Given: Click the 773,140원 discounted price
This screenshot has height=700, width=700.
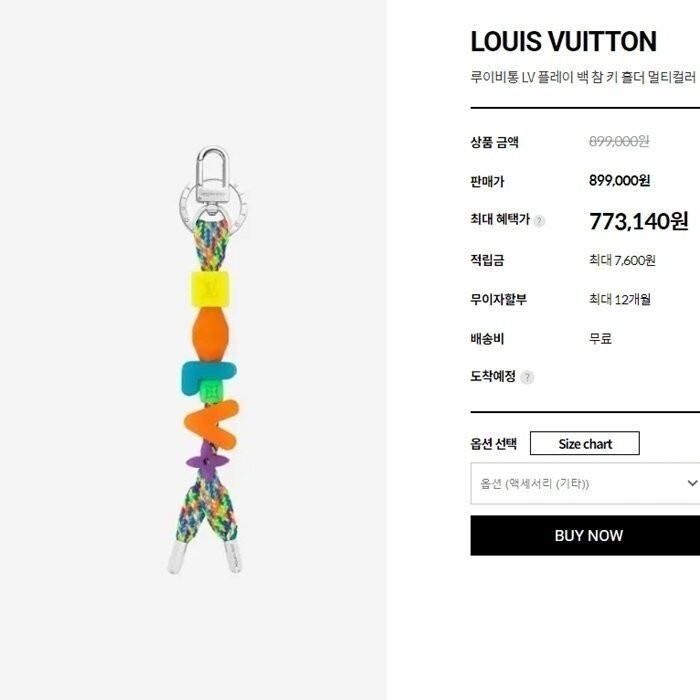Looking at the screenshot, I should tap(638, 221).
